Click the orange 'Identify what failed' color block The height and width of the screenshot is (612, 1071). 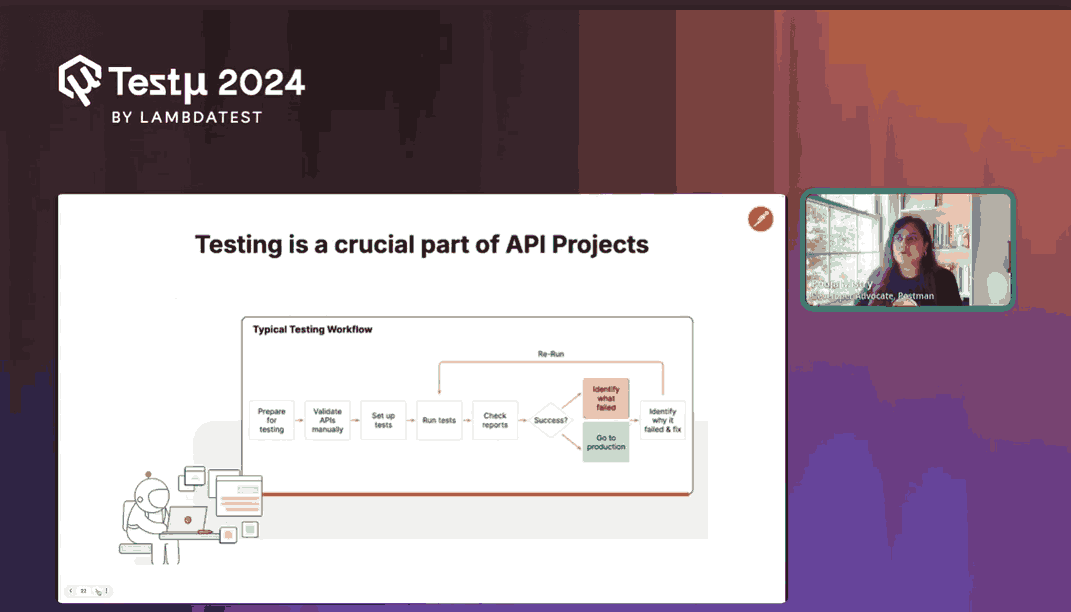click(606, 398)
